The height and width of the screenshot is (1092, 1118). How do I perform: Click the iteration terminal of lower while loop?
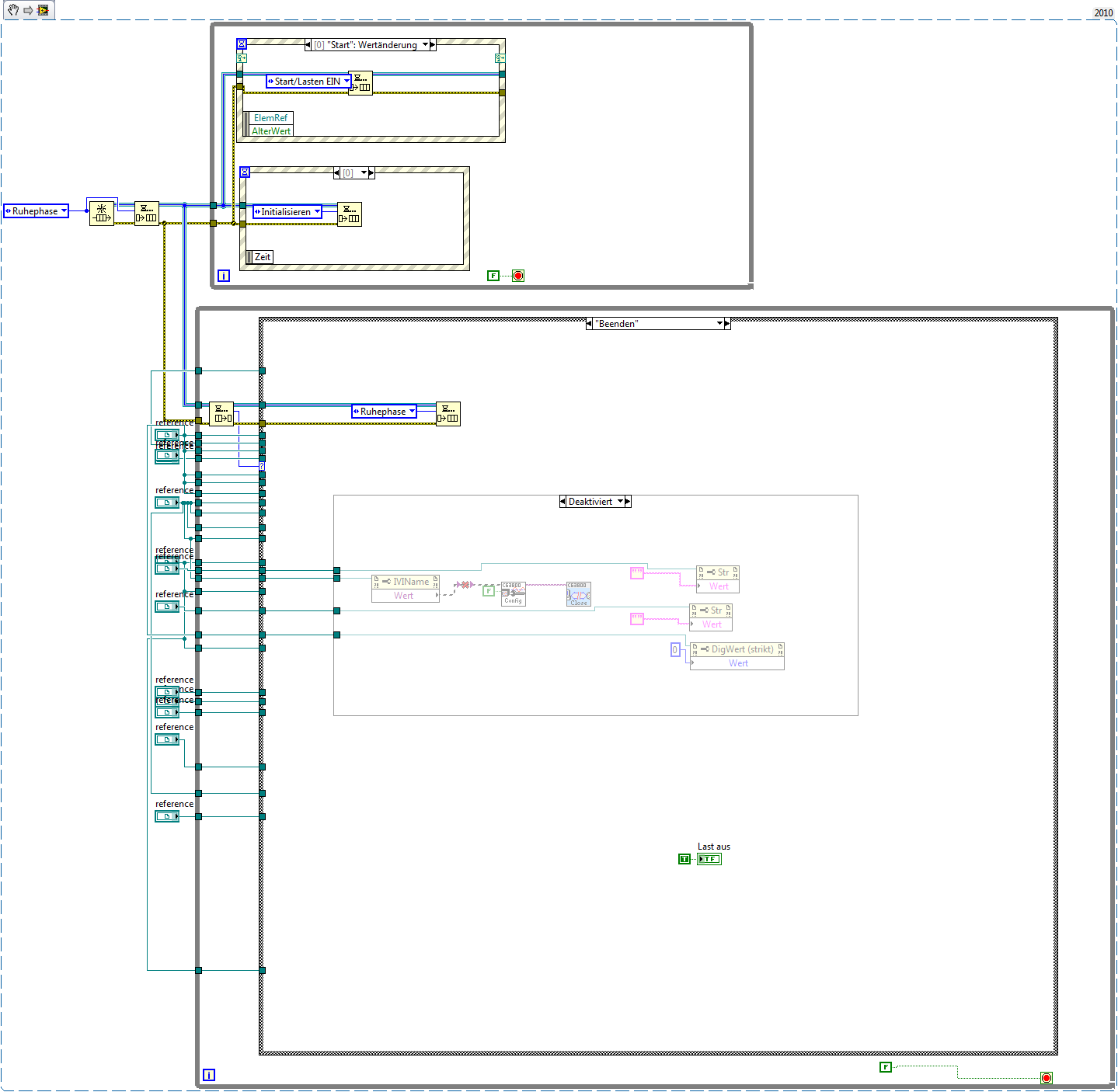tap(209, 1075)
